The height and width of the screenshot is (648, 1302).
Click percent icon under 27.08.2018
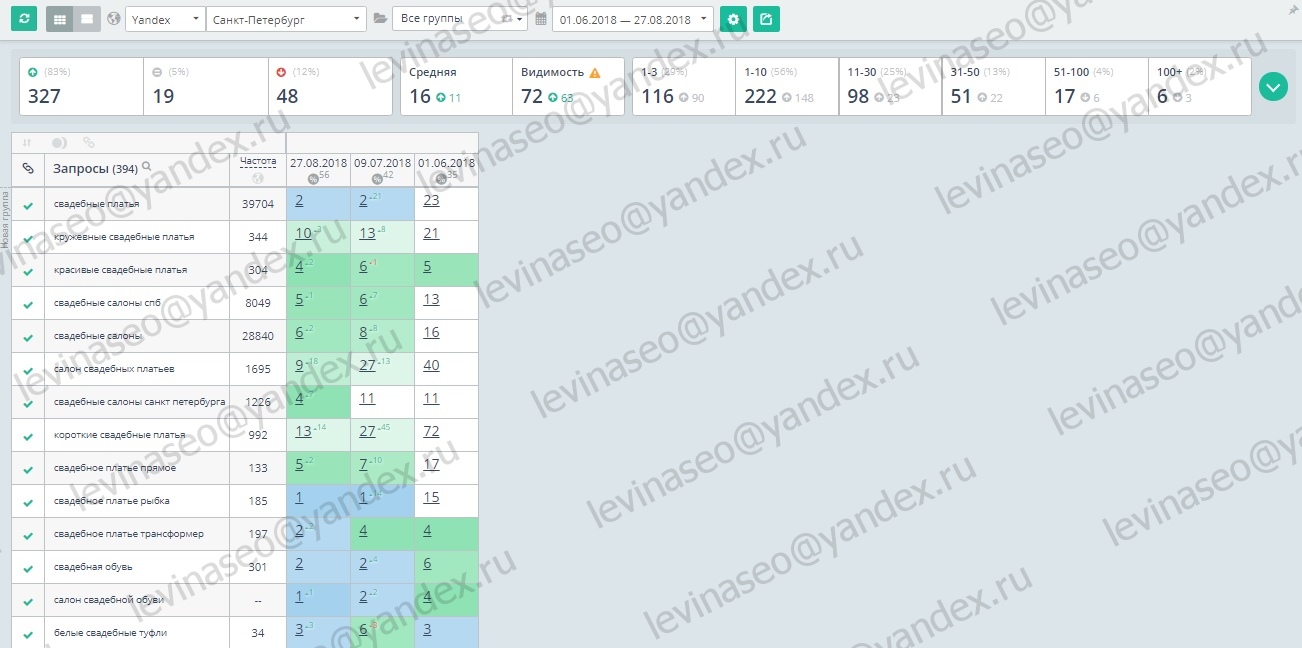313,179
